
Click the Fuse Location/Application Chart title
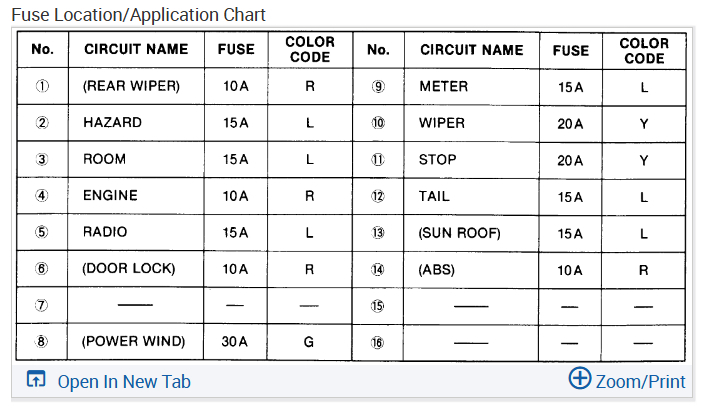138,15
